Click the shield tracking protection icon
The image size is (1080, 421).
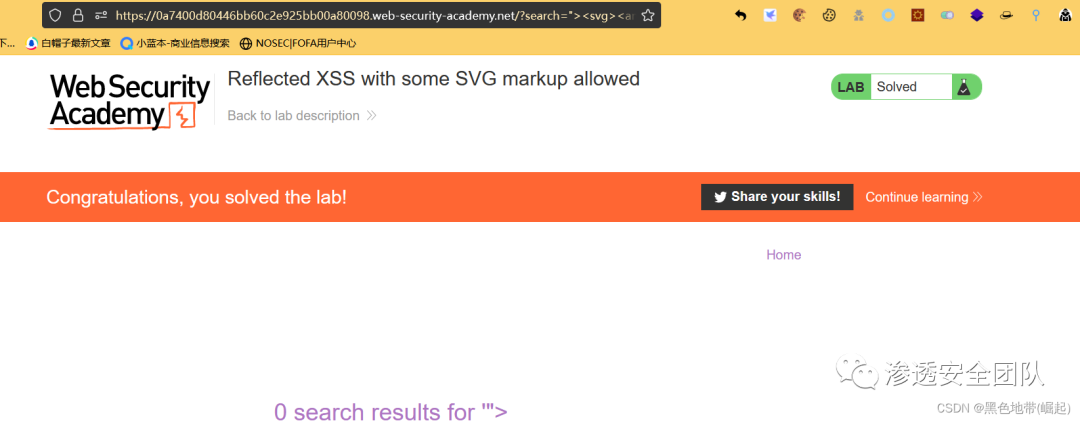(x=55, y=15)
